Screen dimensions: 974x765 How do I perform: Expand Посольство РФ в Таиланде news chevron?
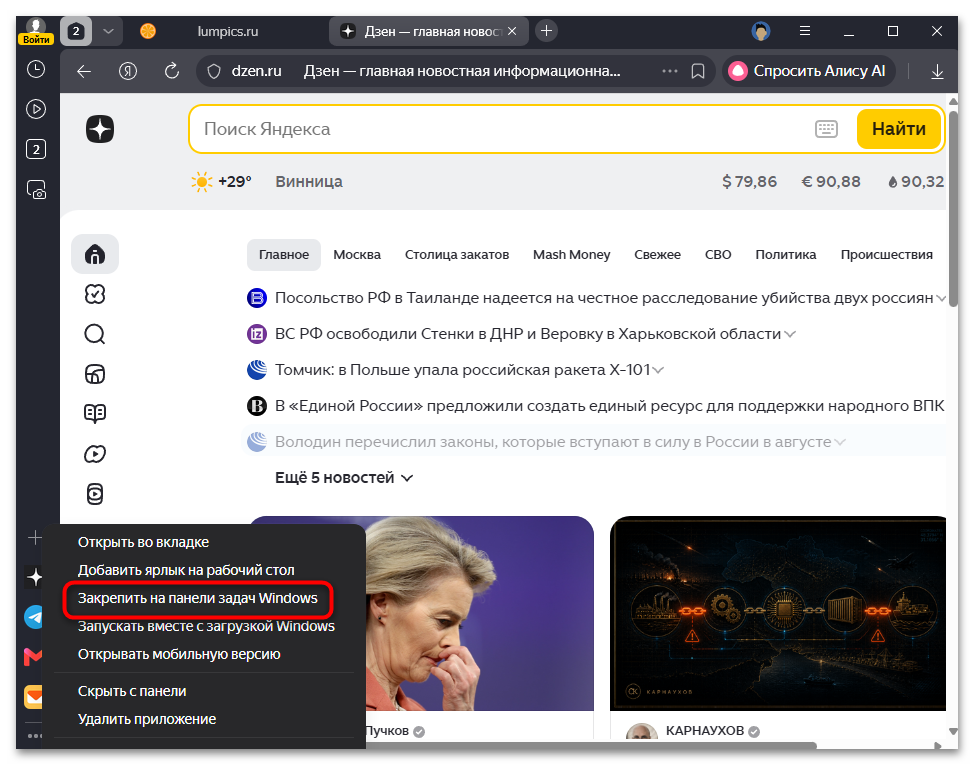pos(941,299)
